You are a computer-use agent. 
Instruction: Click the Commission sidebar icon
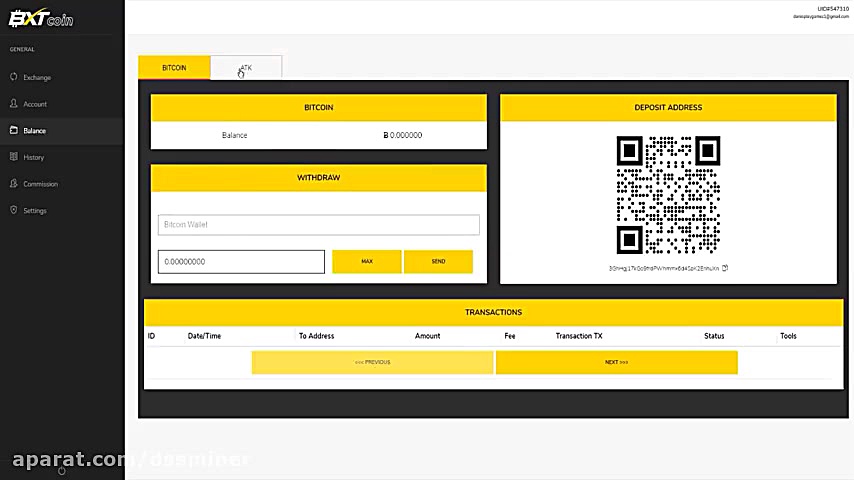point(14,184)
